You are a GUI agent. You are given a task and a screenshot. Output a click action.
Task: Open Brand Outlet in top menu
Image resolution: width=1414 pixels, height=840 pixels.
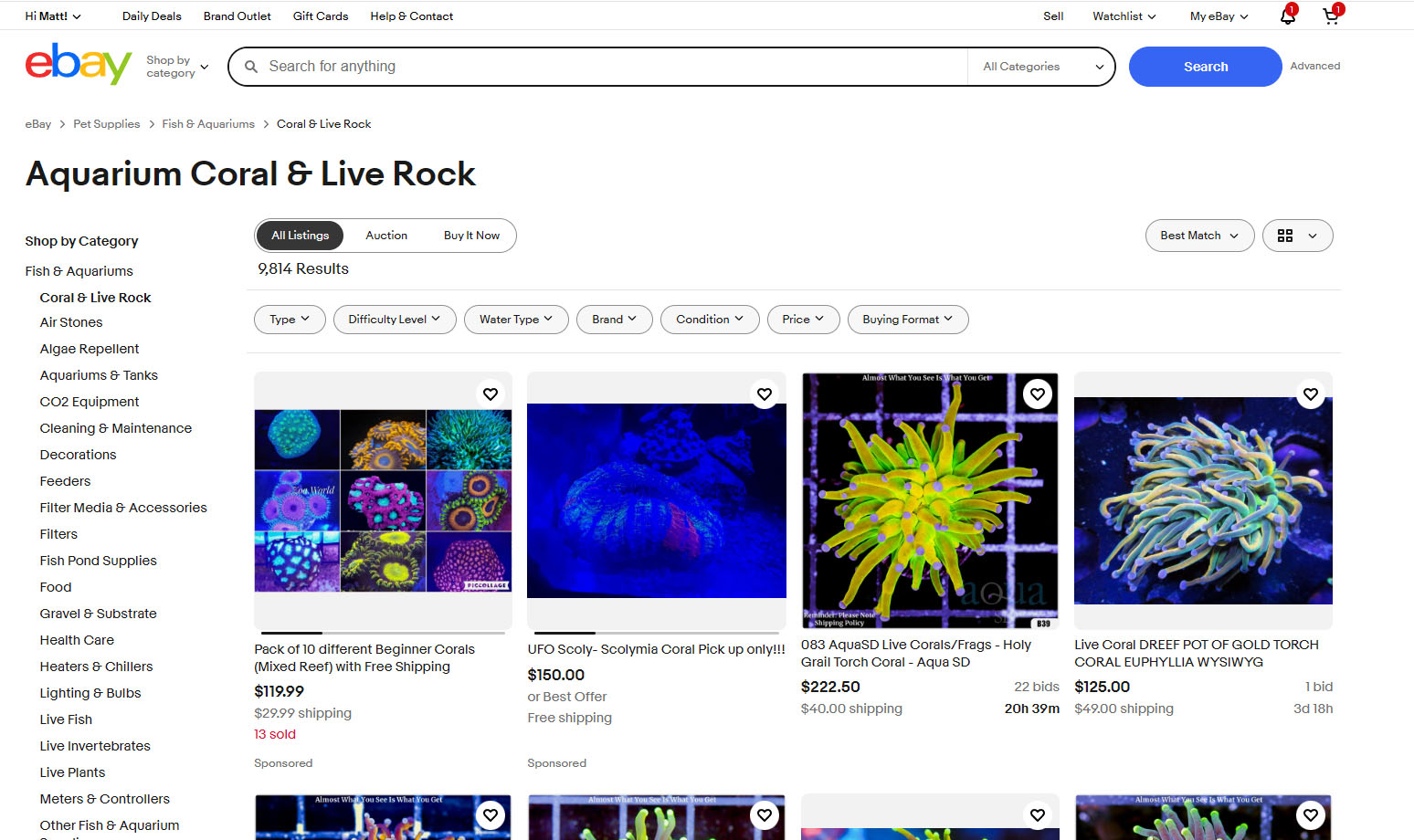237,16
